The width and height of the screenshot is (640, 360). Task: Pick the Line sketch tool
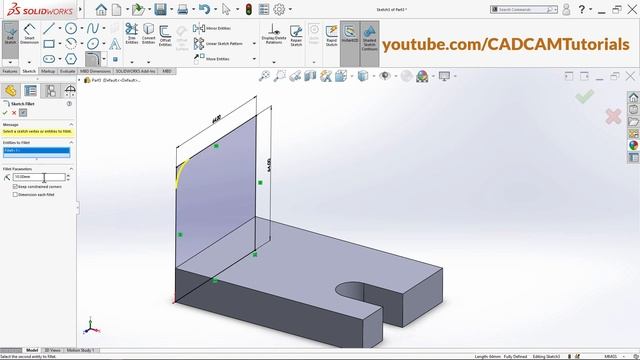point(49,28)
